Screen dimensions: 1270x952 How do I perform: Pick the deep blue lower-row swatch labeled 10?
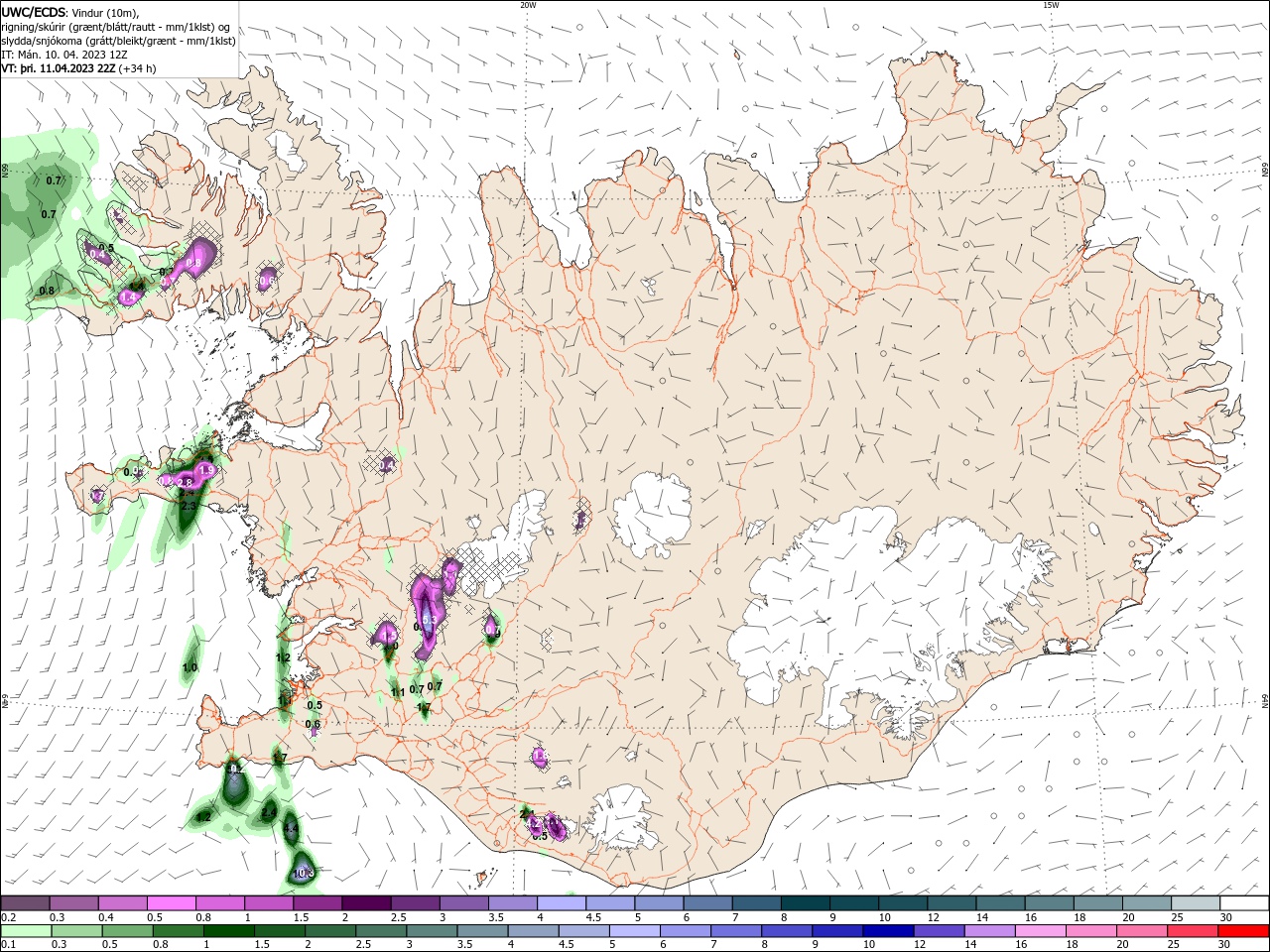(889, 931)
